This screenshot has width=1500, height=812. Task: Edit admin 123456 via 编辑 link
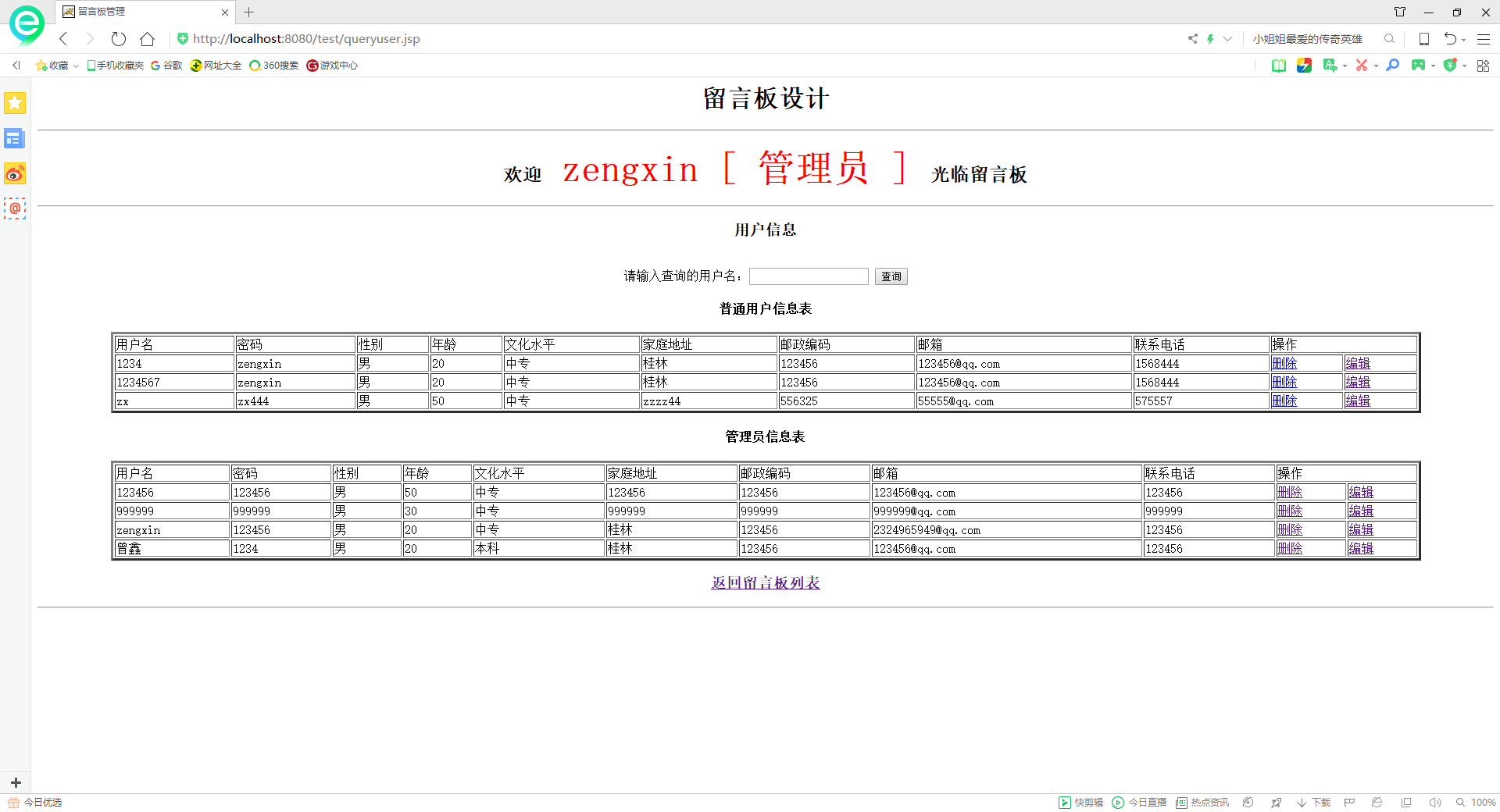[x=1361, y=492]
